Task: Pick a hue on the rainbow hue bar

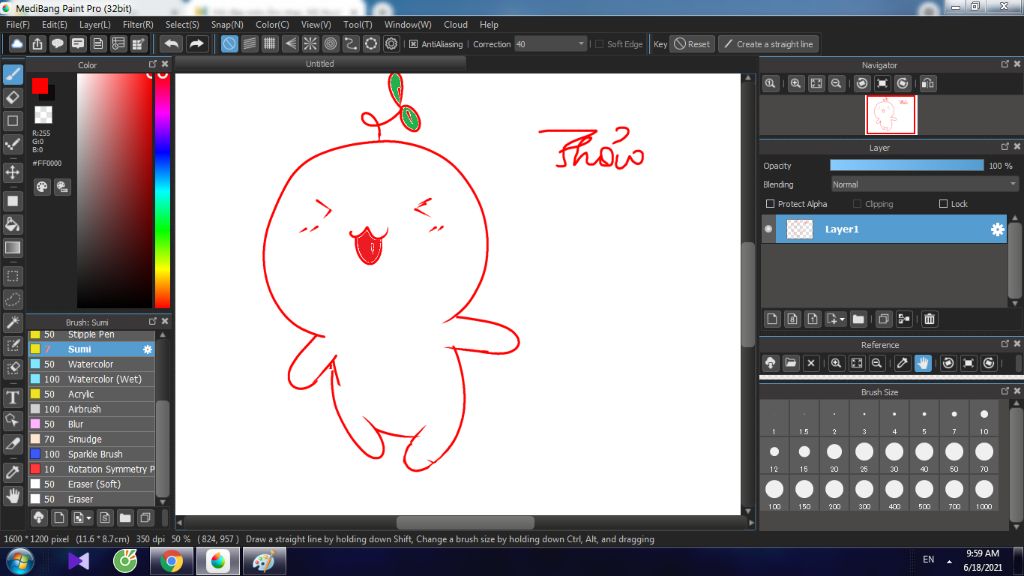Action: pos(162,189)
